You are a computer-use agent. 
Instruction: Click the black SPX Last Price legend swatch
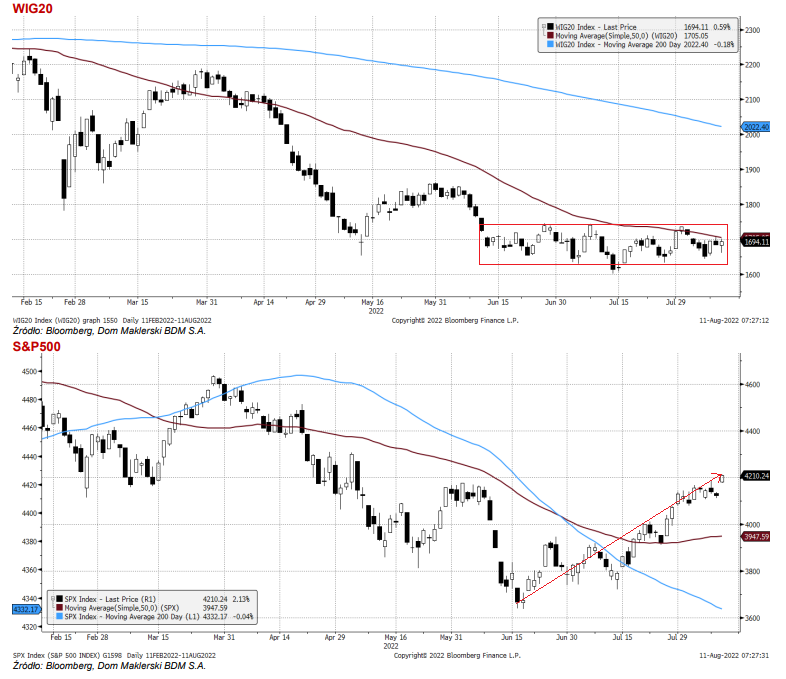60,599
